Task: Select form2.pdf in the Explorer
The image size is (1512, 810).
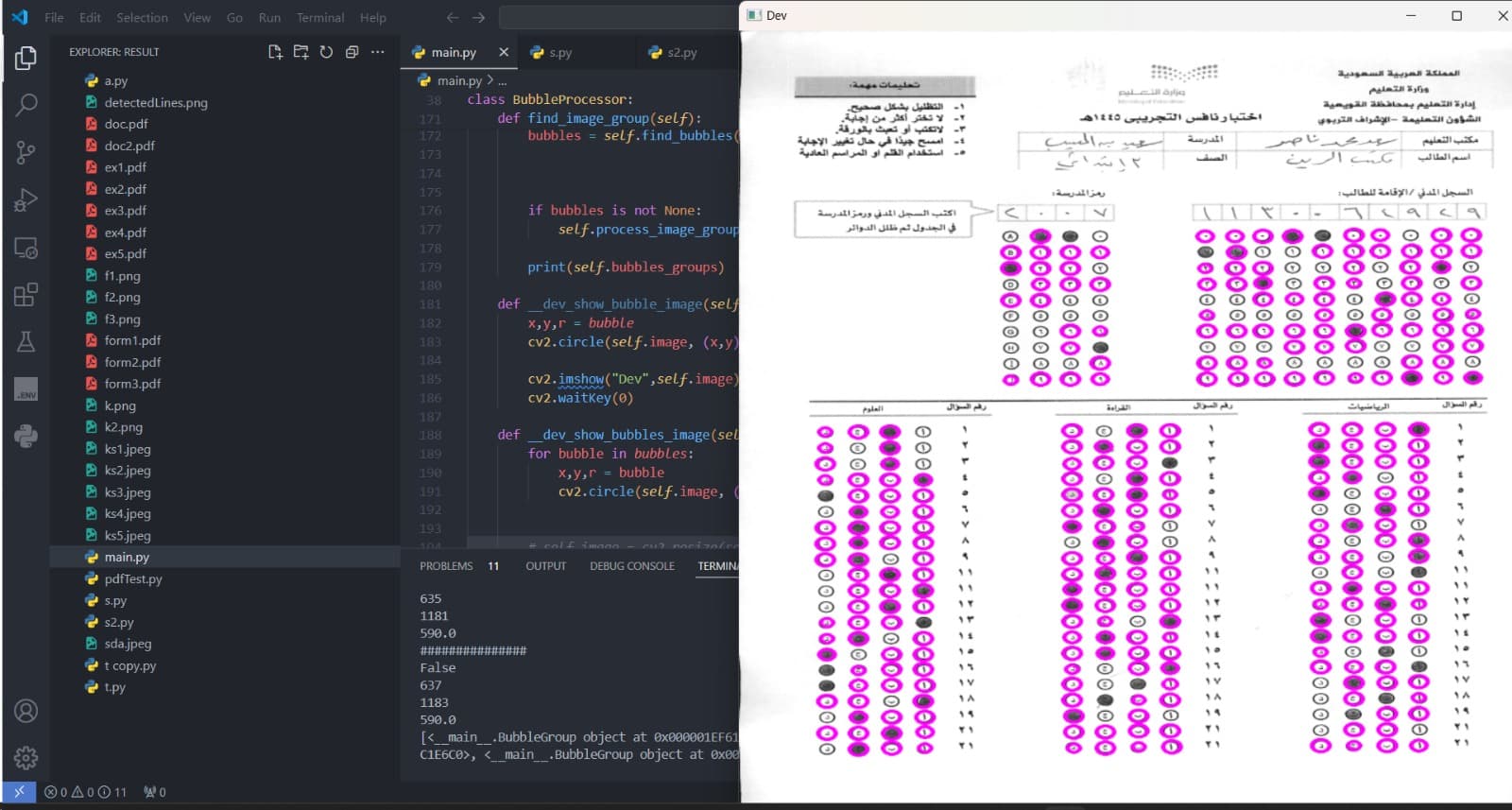Action: (x=132, y=362)
